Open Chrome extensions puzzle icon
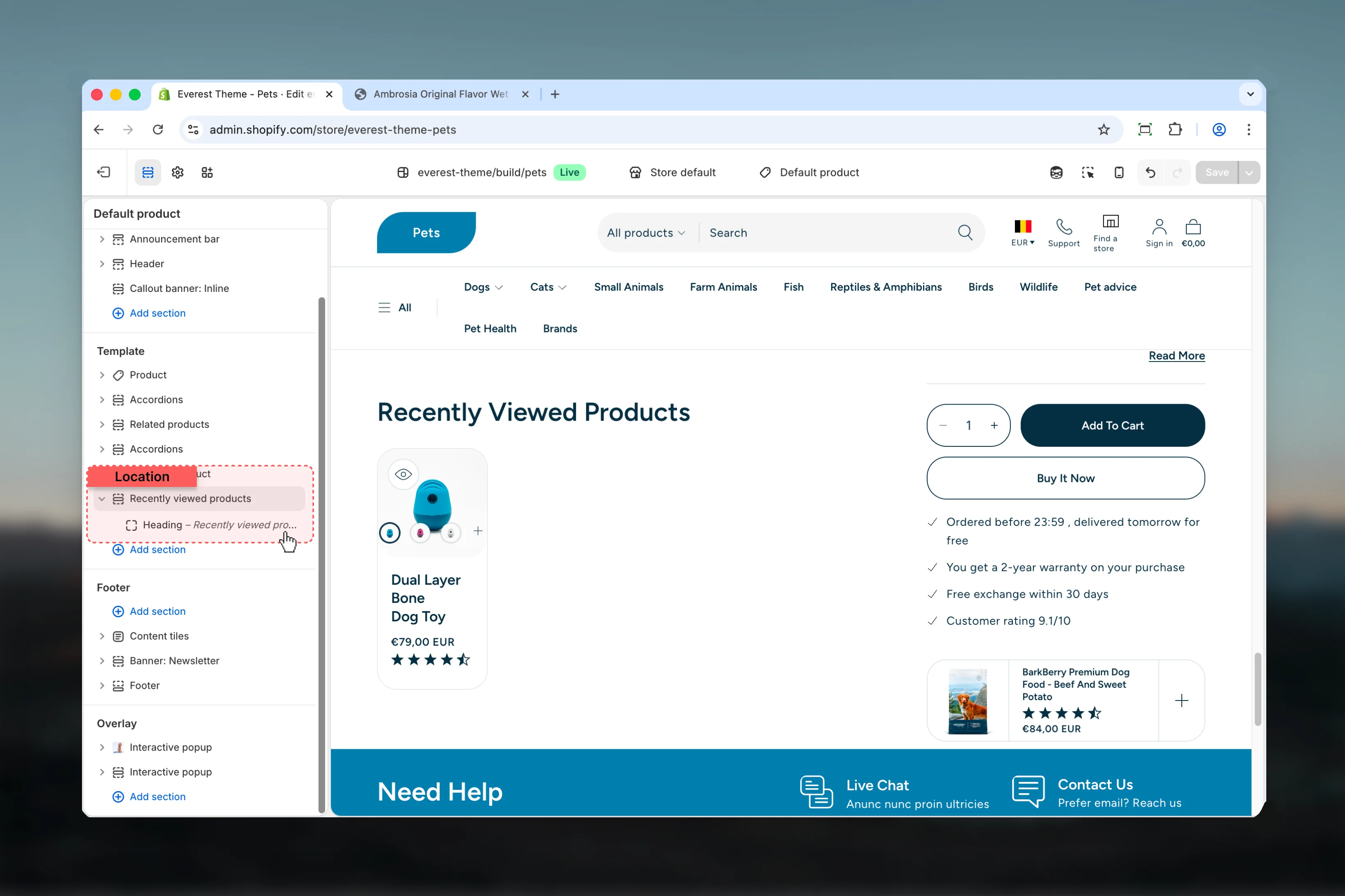 pyautogui.click(x=1175, y=130)
